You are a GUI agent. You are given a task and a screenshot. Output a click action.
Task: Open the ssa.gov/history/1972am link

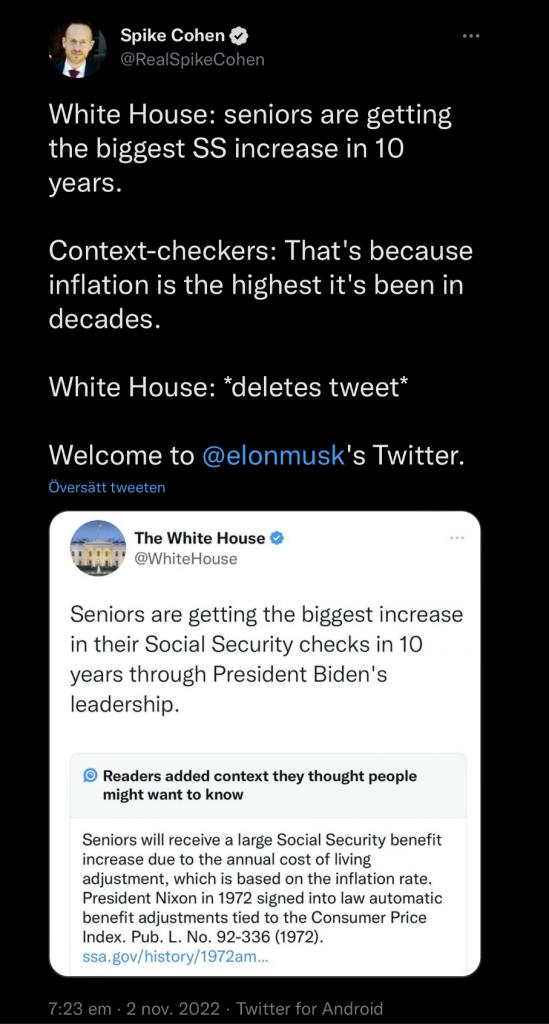coord(176,958)
